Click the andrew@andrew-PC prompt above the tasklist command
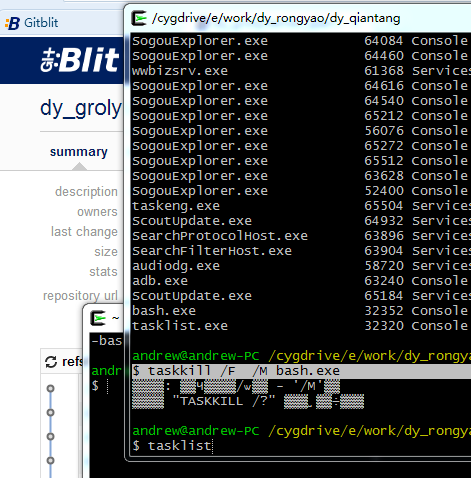The image size is (471, 478). click(x=196, y=431)
